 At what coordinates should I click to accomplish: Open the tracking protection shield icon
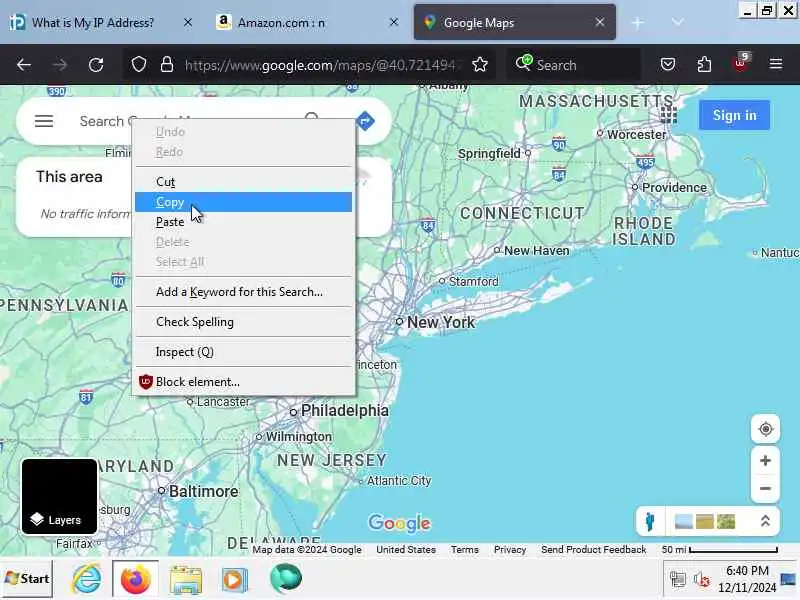point(139,65)
